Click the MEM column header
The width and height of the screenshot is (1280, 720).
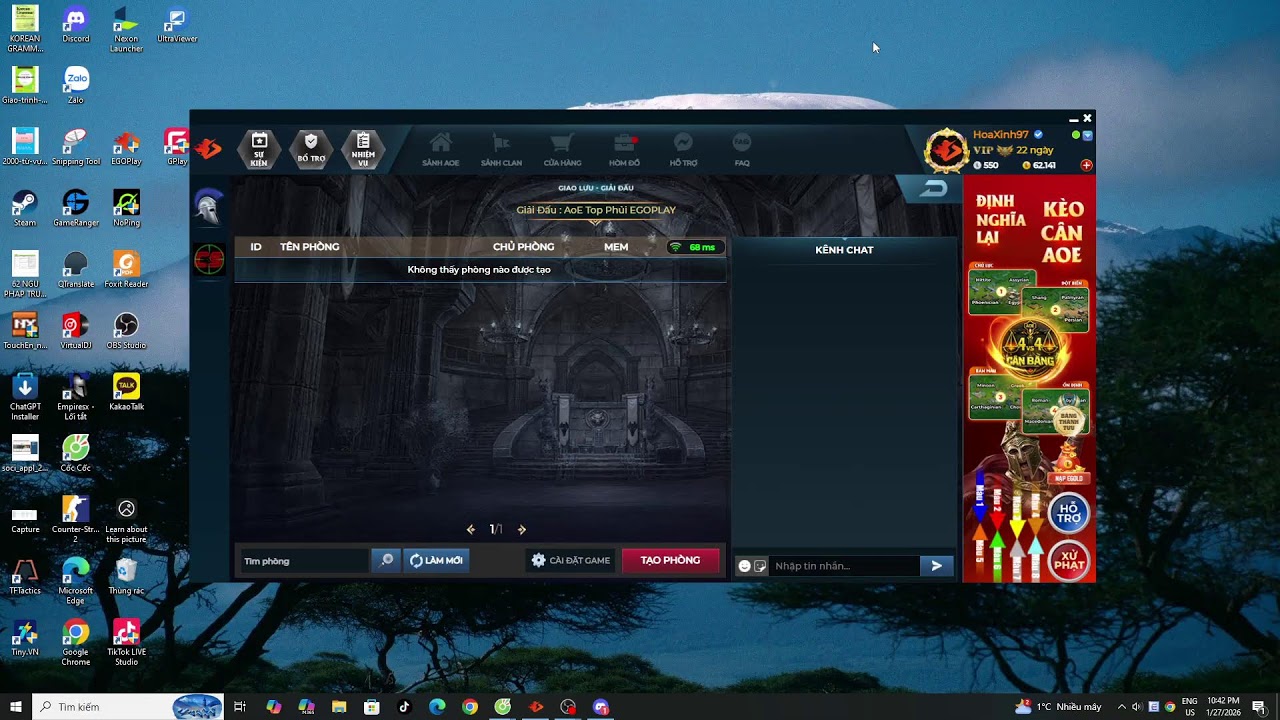click(616, 247)
